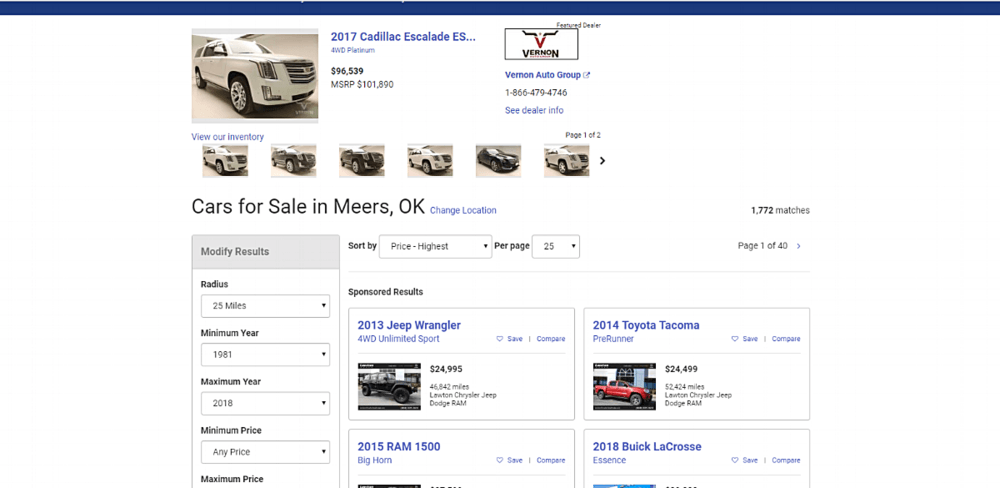Click the Page 1 of 2 carousel indicator
The width and height of the screenshot is (1000, 488).
583,135
